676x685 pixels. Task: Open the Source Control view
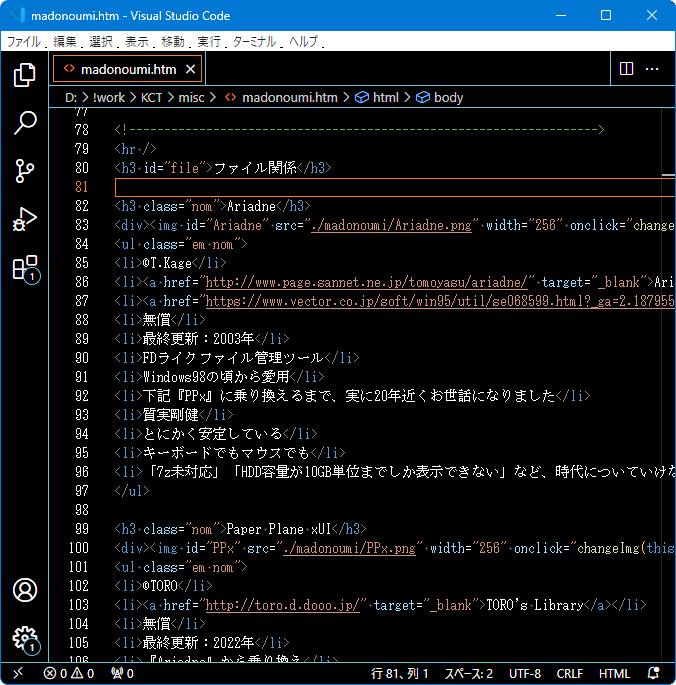point(24,170)
